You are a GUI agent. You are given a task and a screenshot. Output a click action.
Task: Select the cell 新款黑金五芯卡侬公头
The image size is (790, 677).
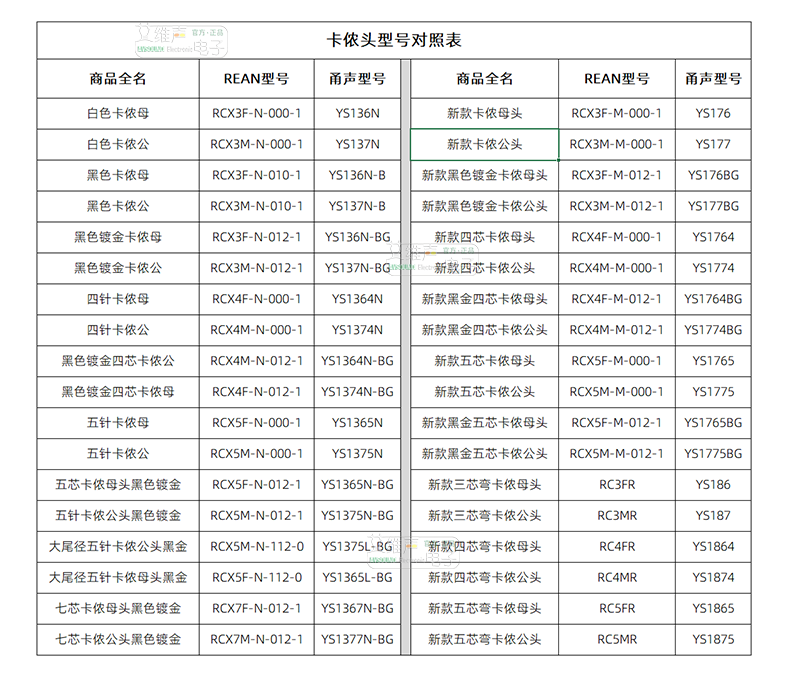485,454
